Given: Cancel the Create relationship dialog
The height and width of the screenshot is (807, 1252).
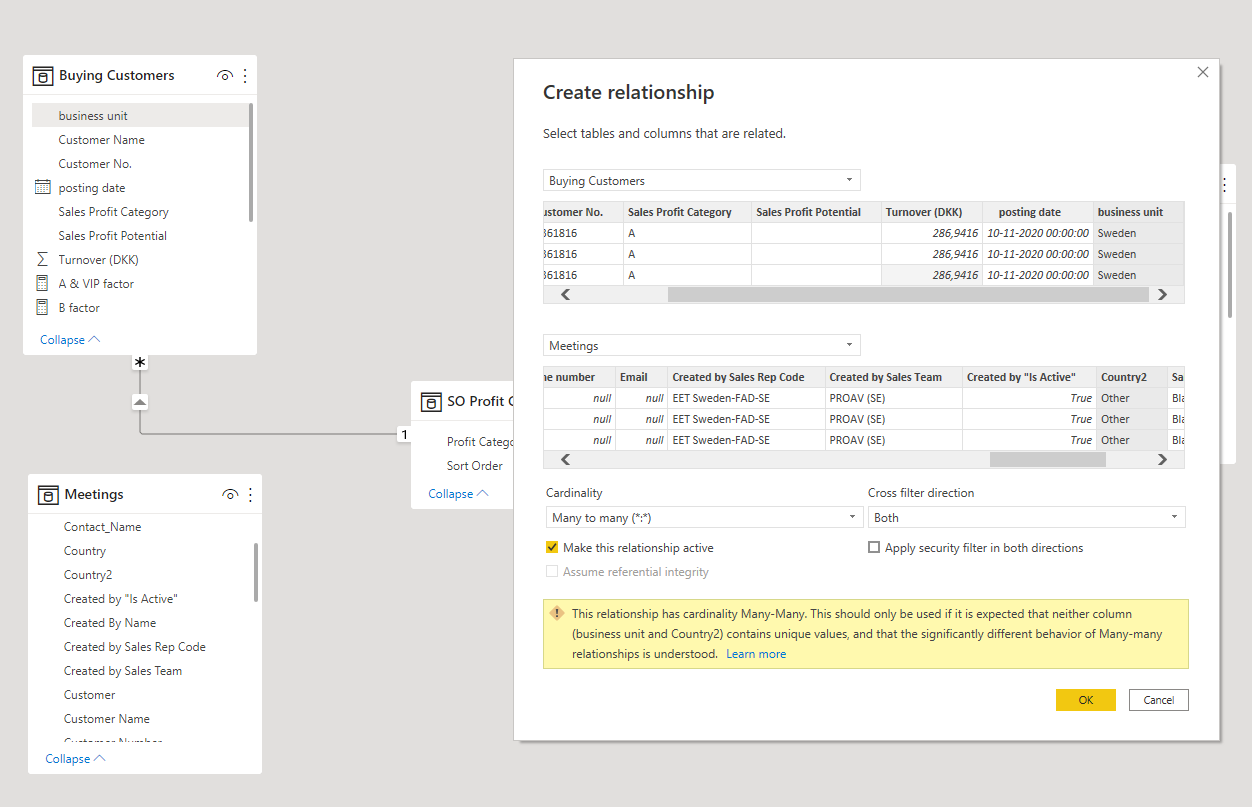Looking at the screenshot, I should click(x=1158, y=700).
